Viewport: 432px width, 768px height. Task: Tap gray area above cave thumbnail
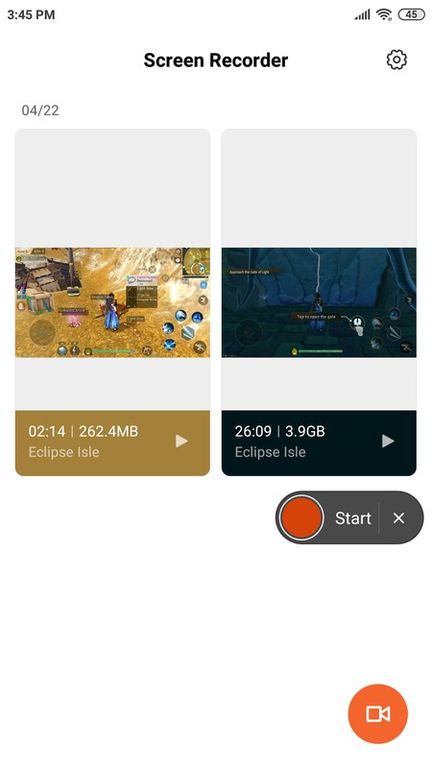[x=319, y=188]
